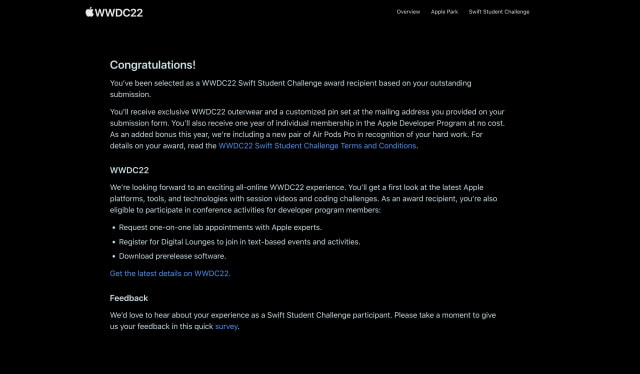Click the WWDC22 wordmark in header
640x374 pixels.
pyautogui.click(x=119, y=13)
